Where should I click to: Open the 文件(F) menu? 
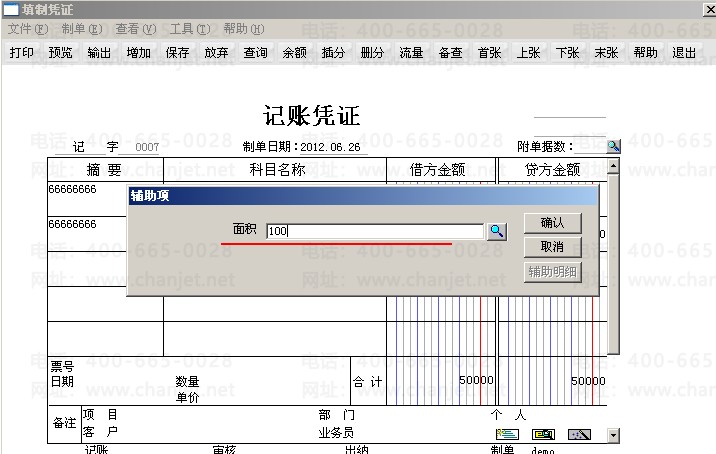tap(28, 29)
